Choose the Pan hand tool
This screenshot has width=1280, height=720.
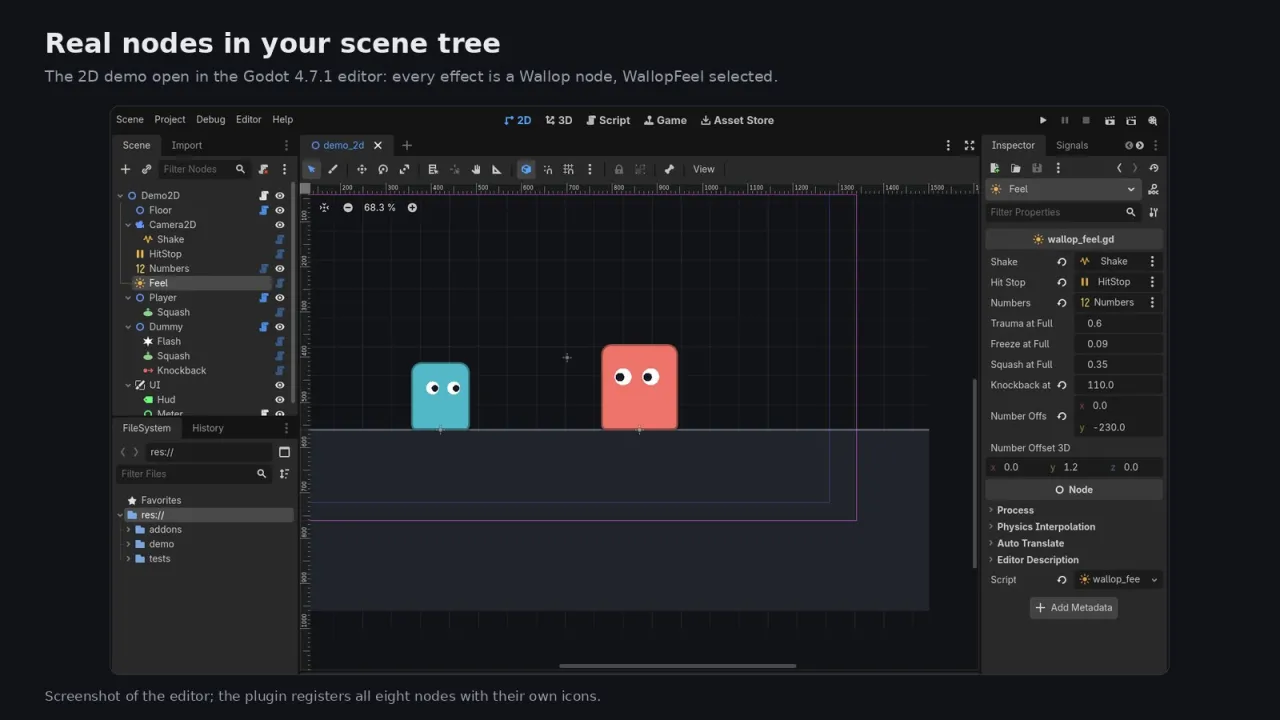point(476,169)
